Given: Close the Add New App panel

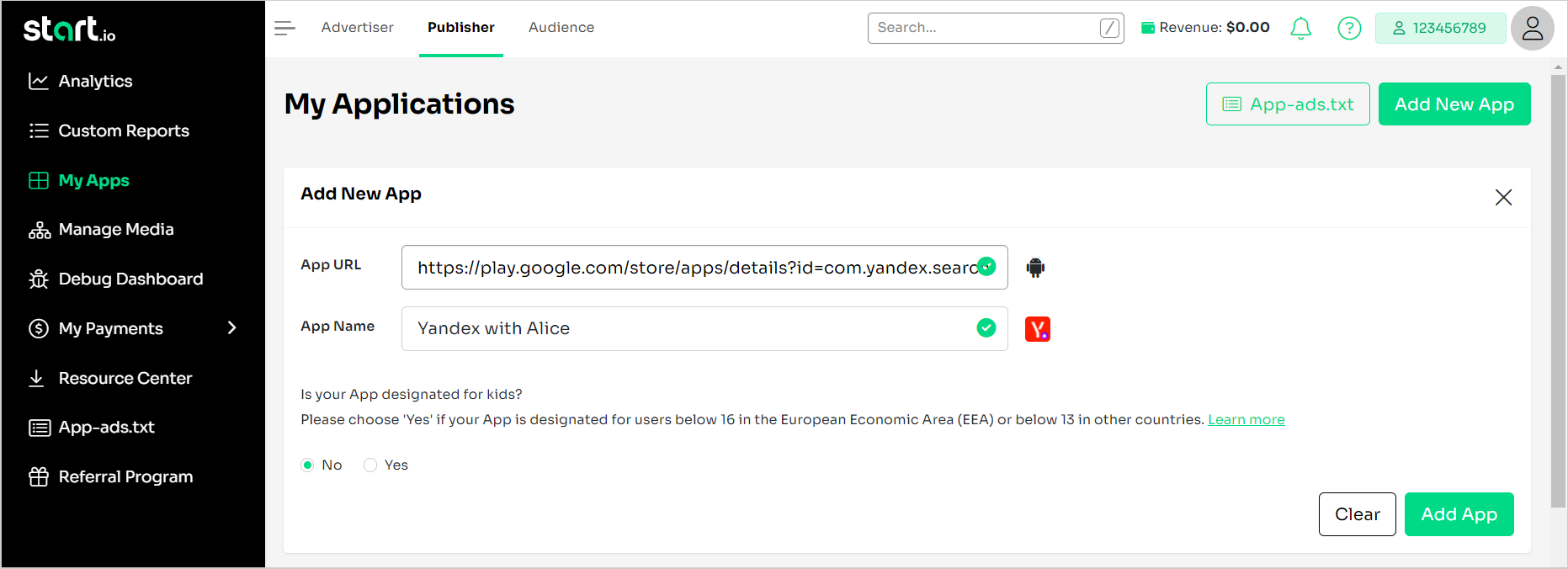Looking at the screenshot, I should [1503, 197].
